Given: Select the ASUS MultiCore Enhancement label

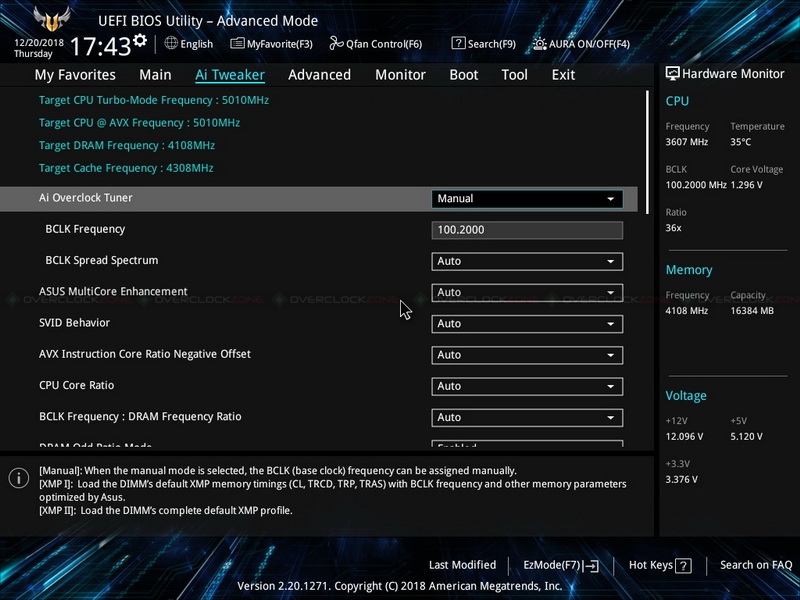Looking at the screenshot, I should coord(113,291).
